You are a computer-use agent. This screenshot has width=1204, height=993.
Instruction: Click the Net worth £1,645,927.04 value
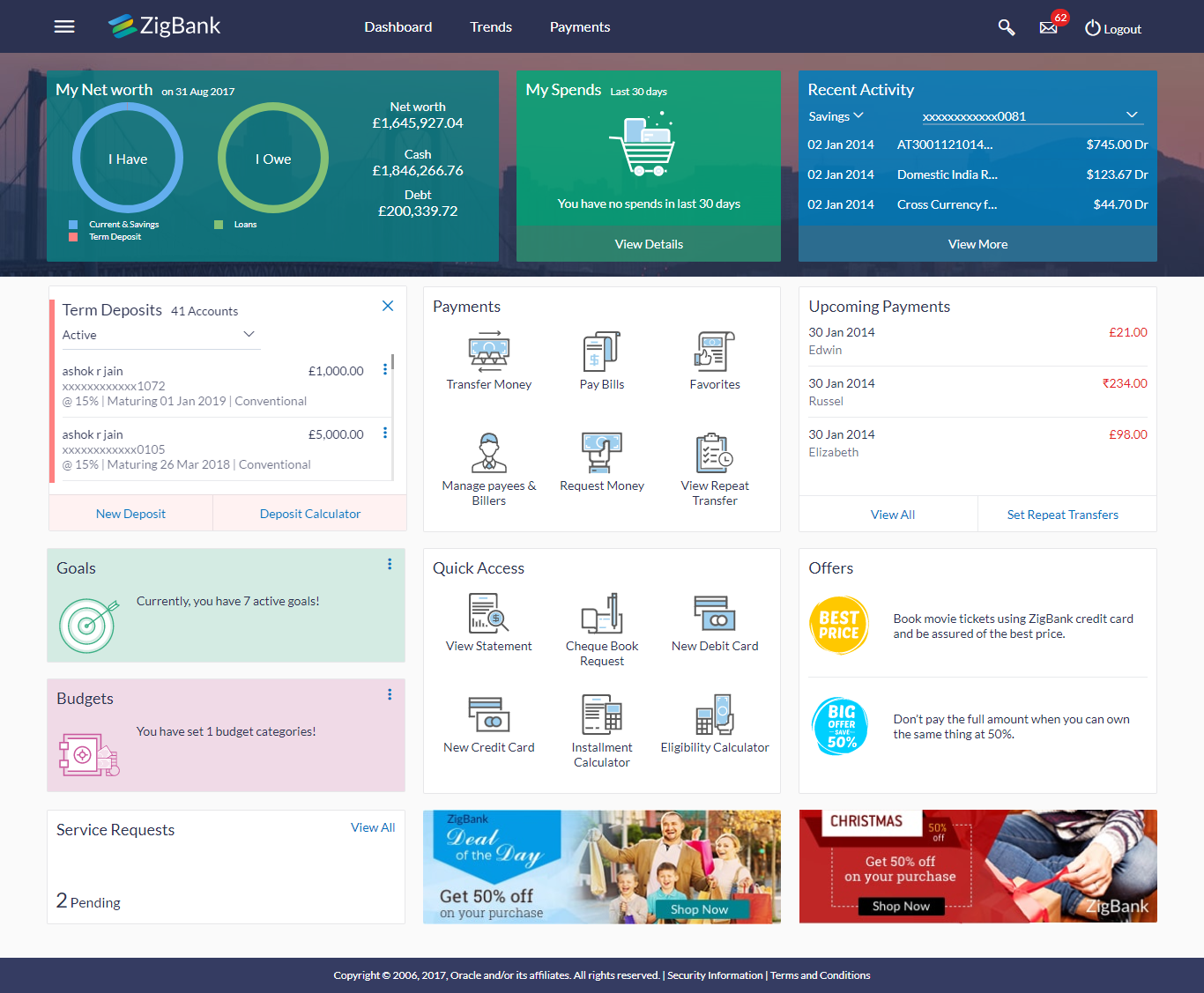click(x=418, y=123)
